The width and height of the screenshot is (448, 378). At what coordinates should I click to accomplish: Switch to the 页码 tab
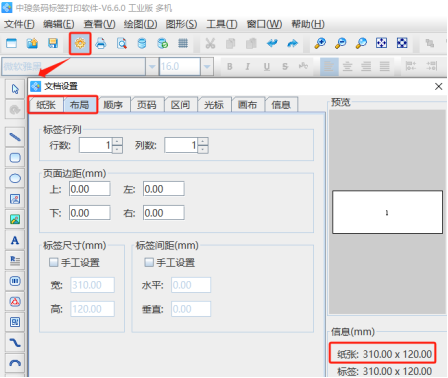tap(147, 105)
